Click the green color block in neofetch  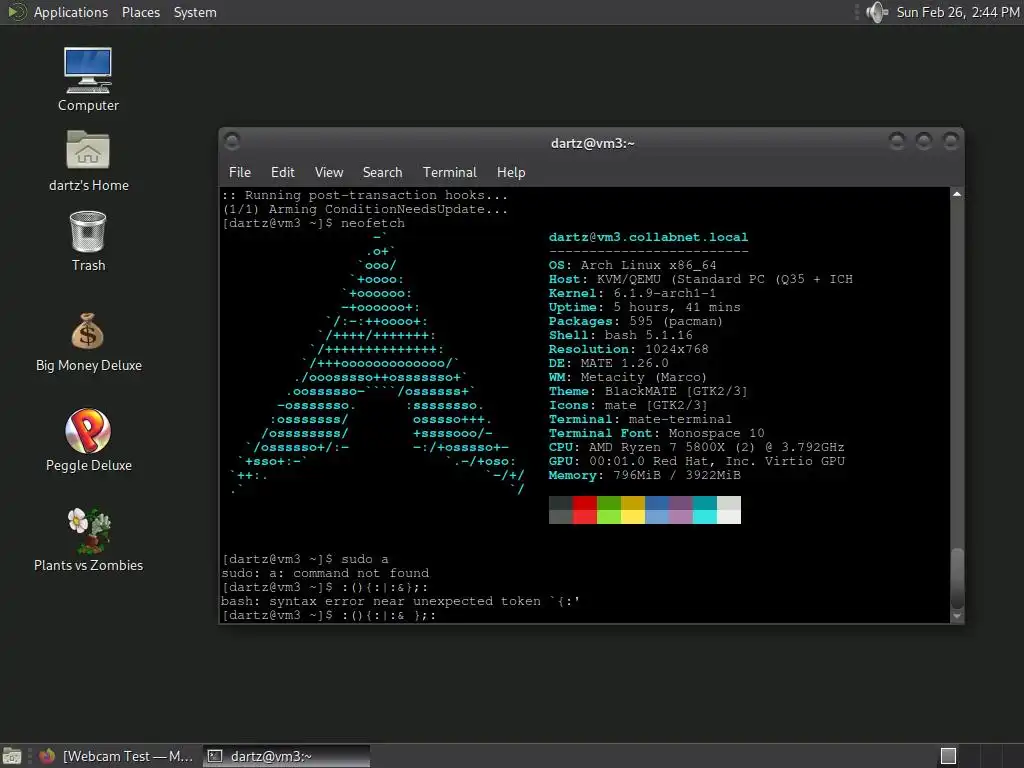pos(609,509)
